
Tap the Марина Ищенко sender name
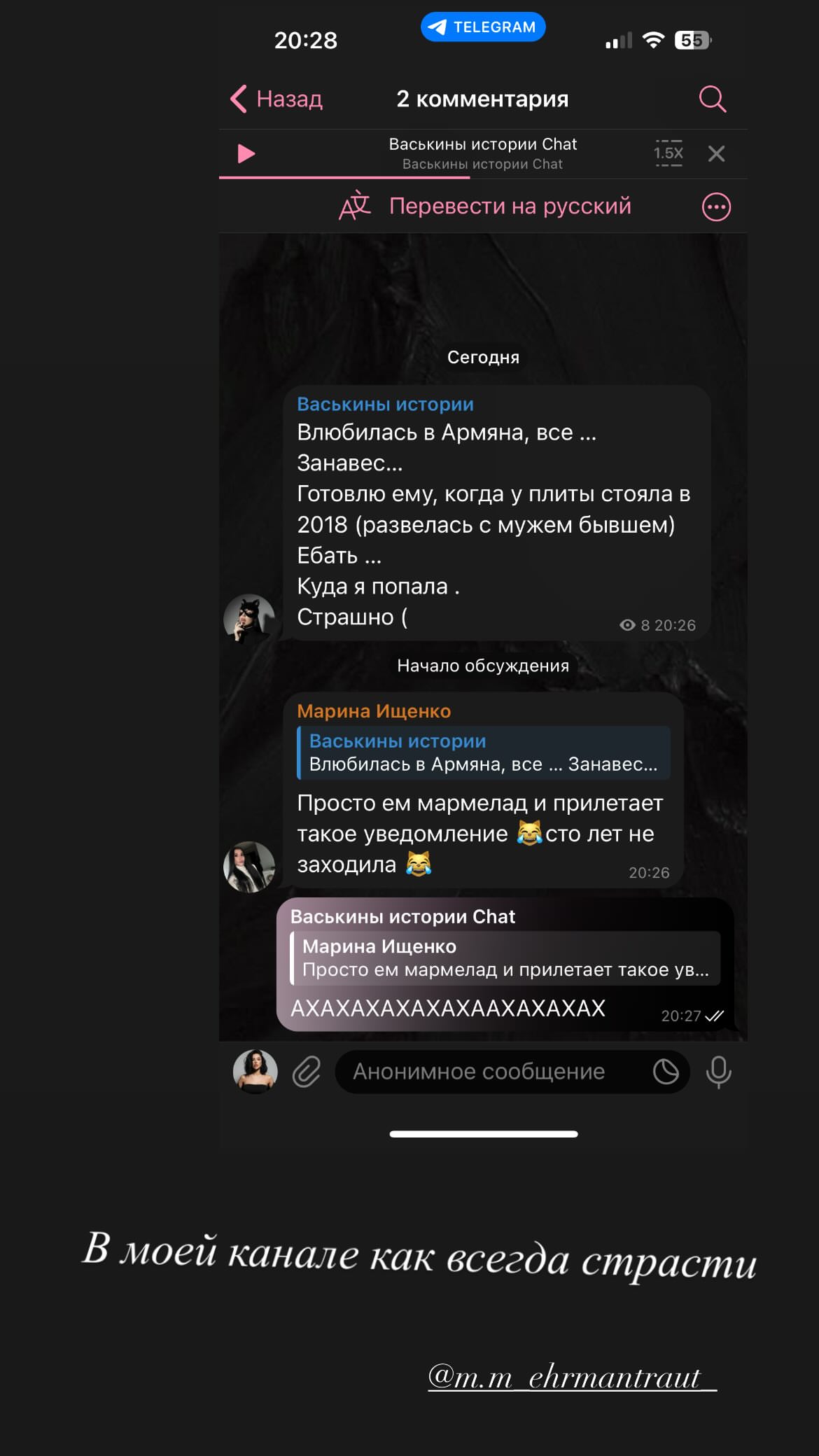tap(374, 710)
